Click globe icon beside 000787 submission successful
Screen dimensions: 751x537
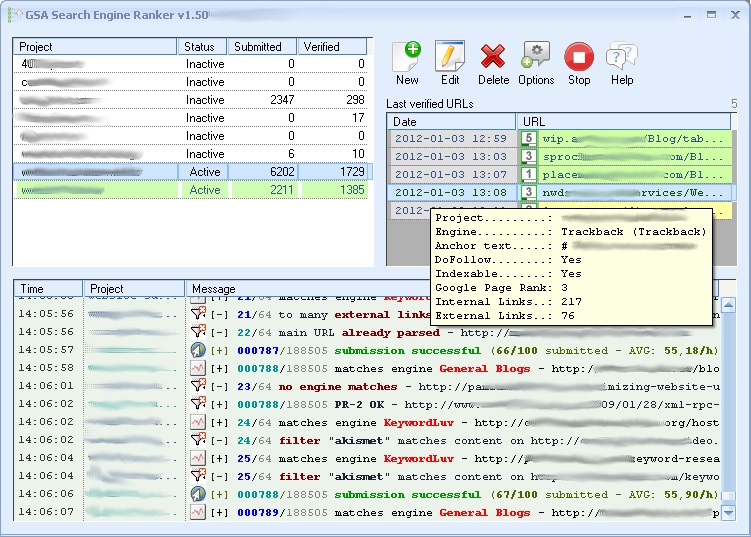198,351
